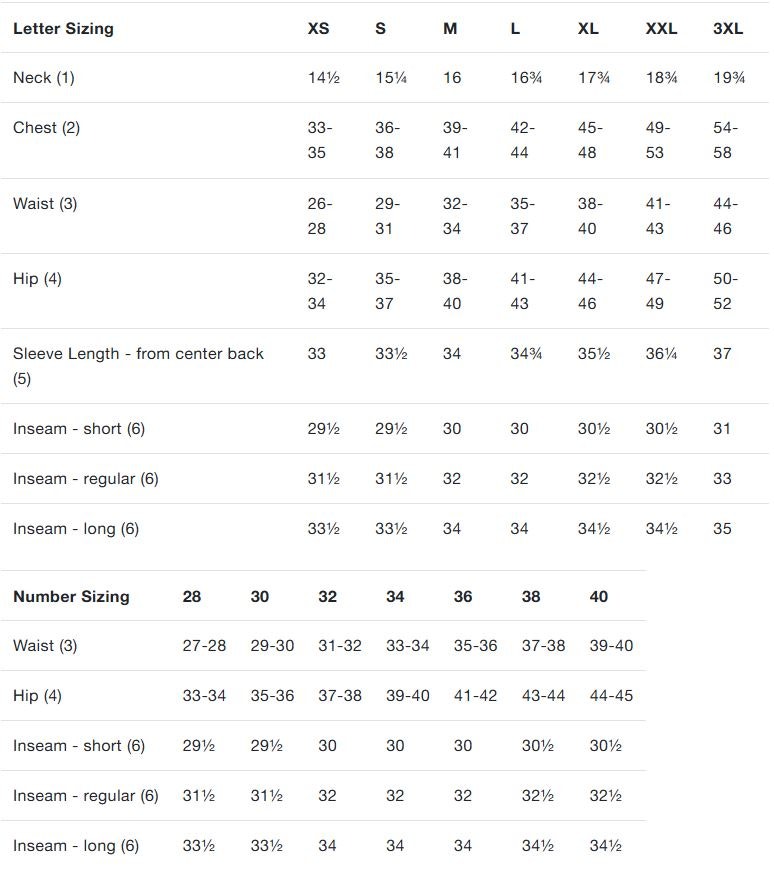Viewport: 774px width, 876px height.
Task: Click the number size 34 column header
Action: pos(395,597)
